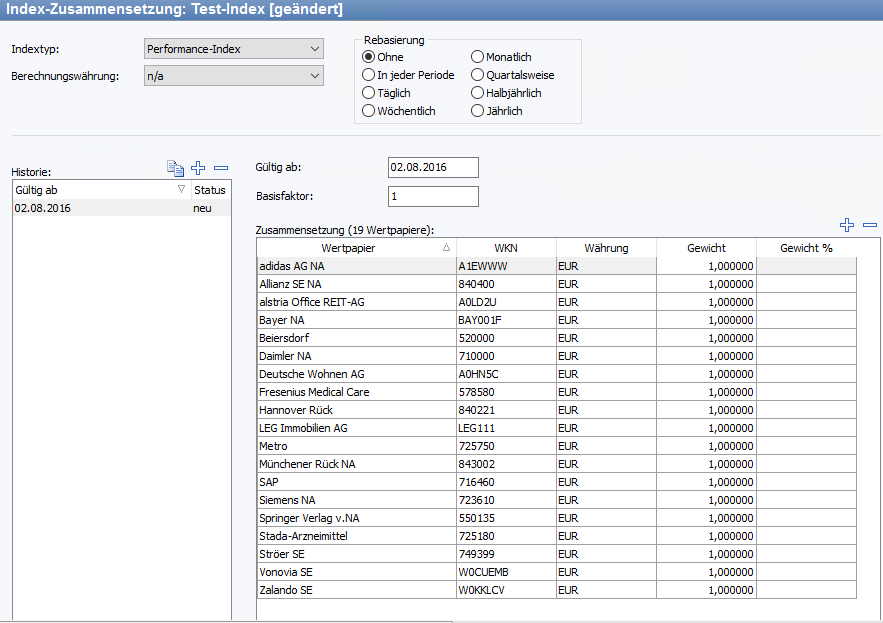Toggle sort arrow in Wertpapier column header

tap(446, 248)
